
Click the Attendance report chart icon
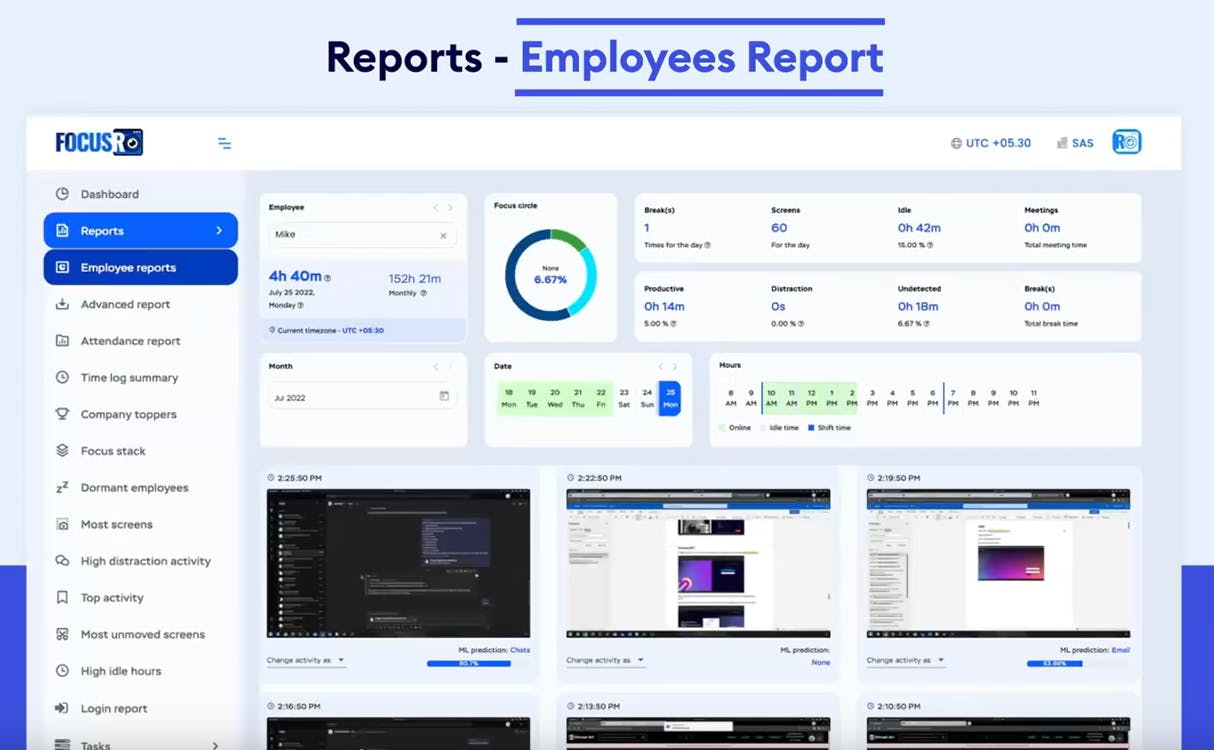[x=62, y=341]
